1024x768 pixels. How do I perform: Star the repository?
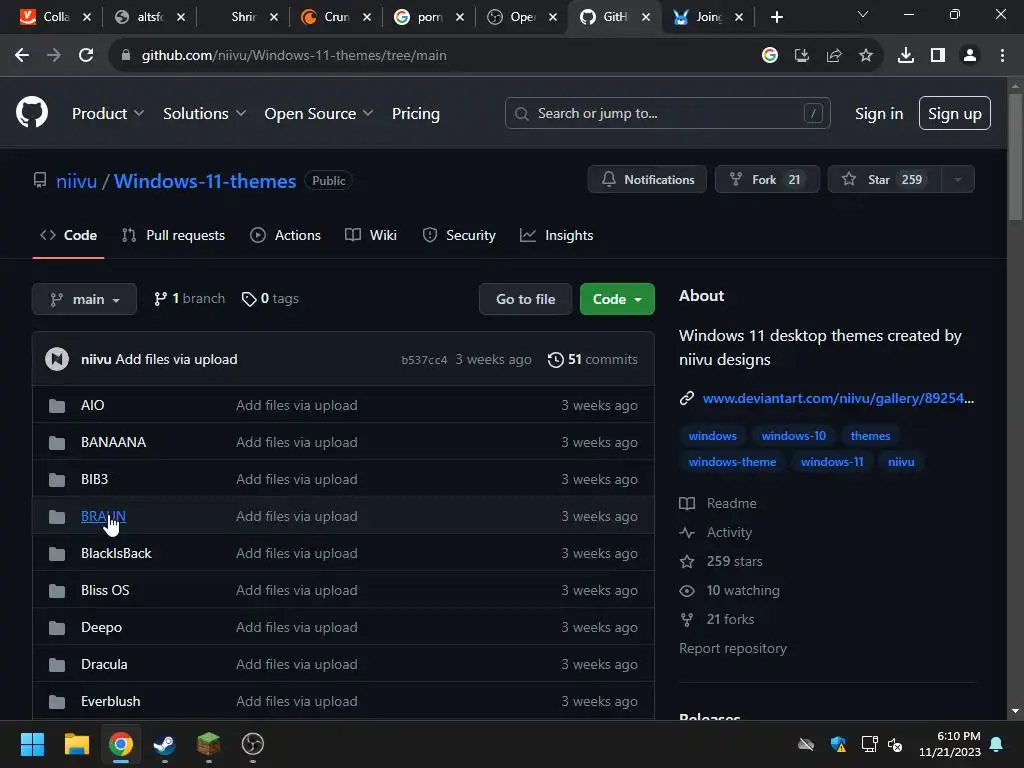pyautogui.click(x=885, y=180)
